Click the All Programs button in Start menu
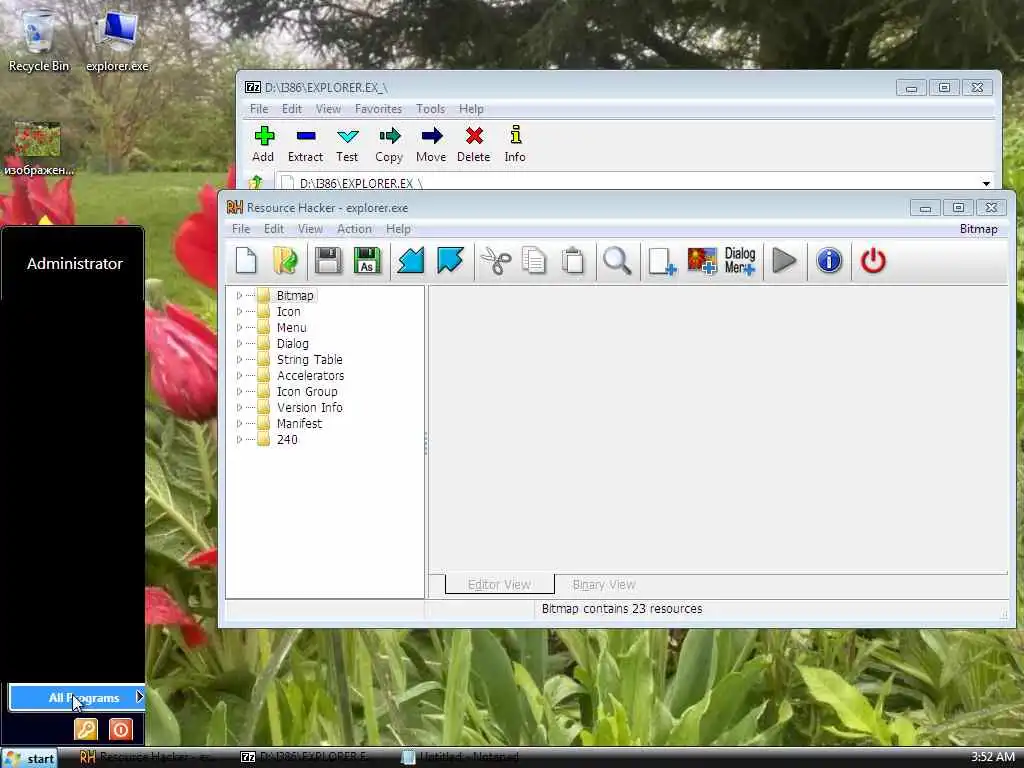1024x768 pixels. pyautogui.click(x=76, y=697)
